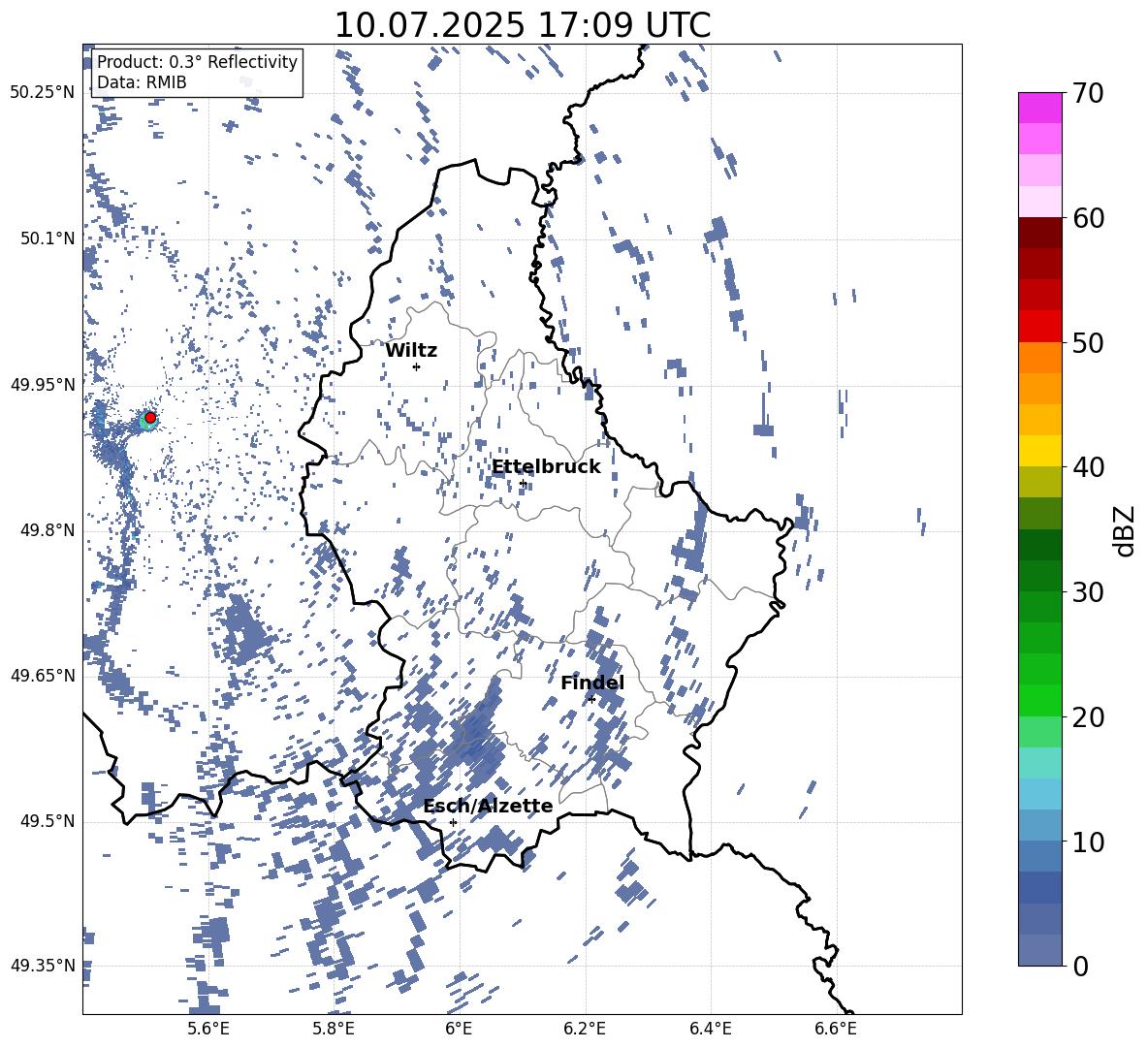Viewport: 1148px width, 1048px height.
Task: Click the 6.6°E longitude tick label
Action: click(x=836, y=1029)
